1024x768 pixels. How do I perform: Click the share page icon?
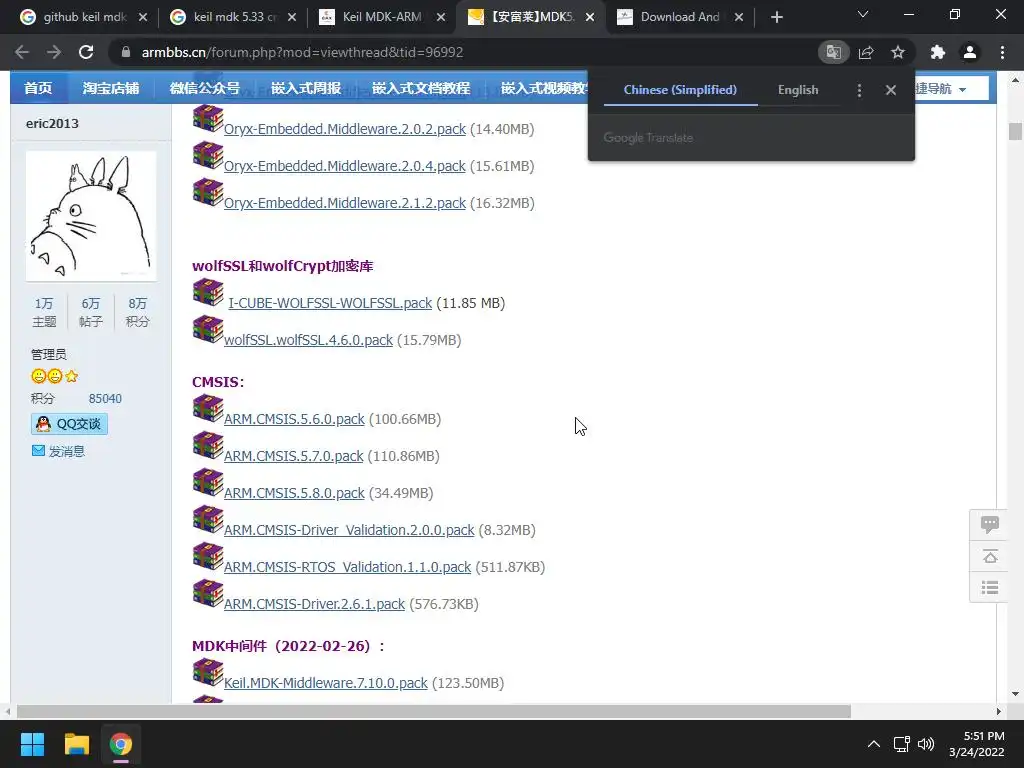[866, 52]
